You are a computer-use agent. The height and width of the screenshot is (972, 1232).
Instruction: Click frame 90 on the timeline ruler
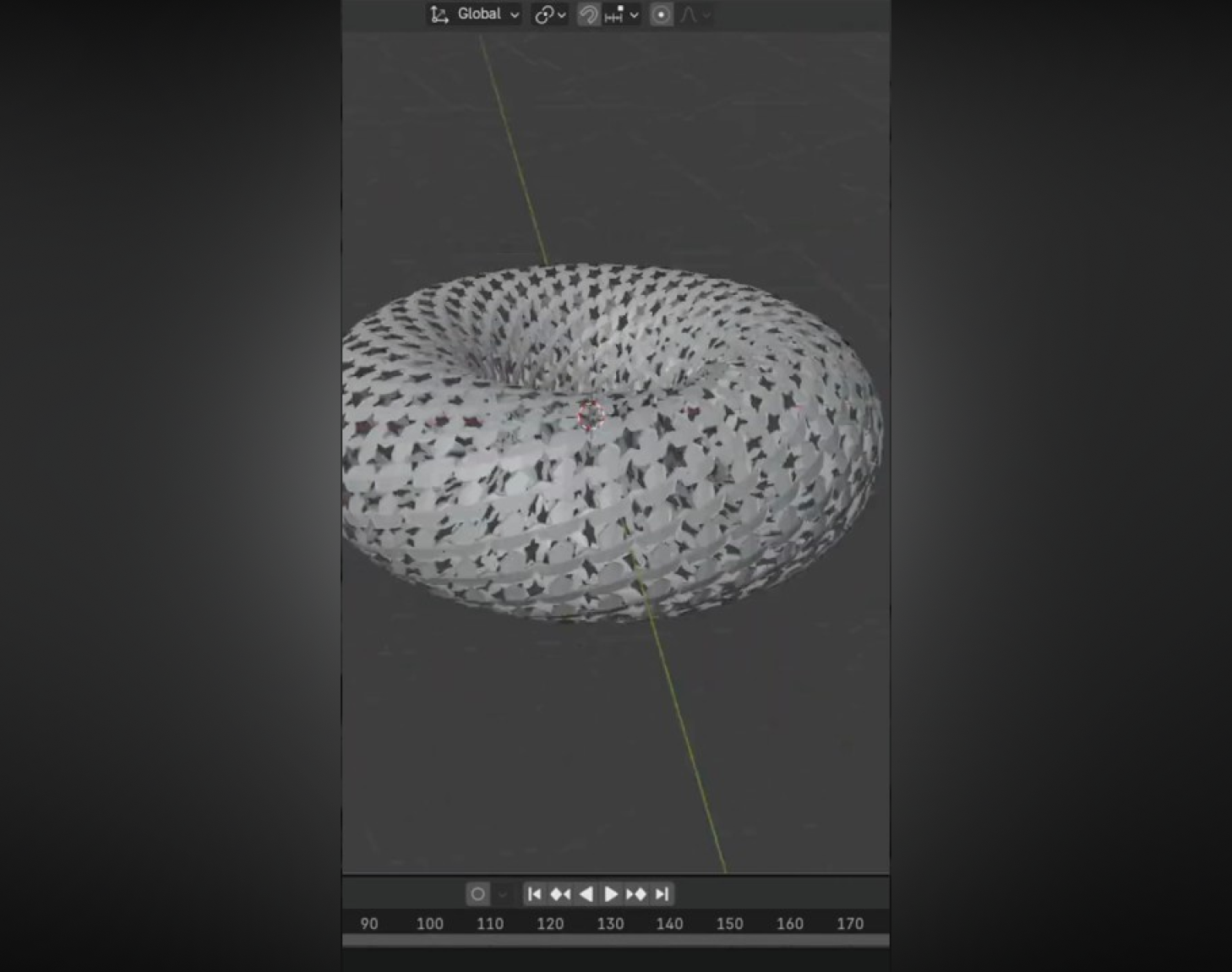pos(369,924)
